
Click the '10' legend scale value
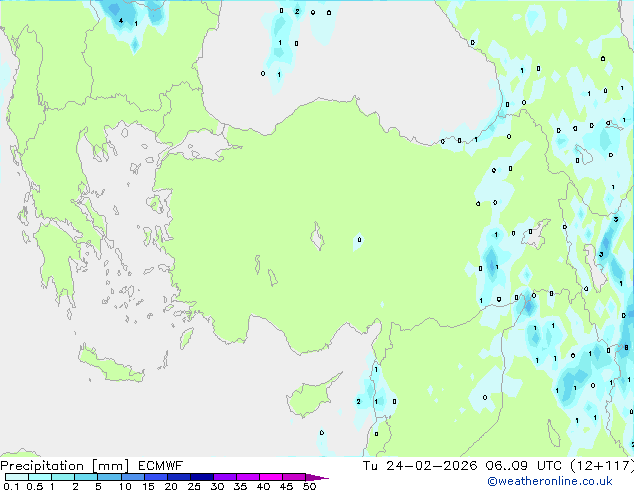click(125, 486)
